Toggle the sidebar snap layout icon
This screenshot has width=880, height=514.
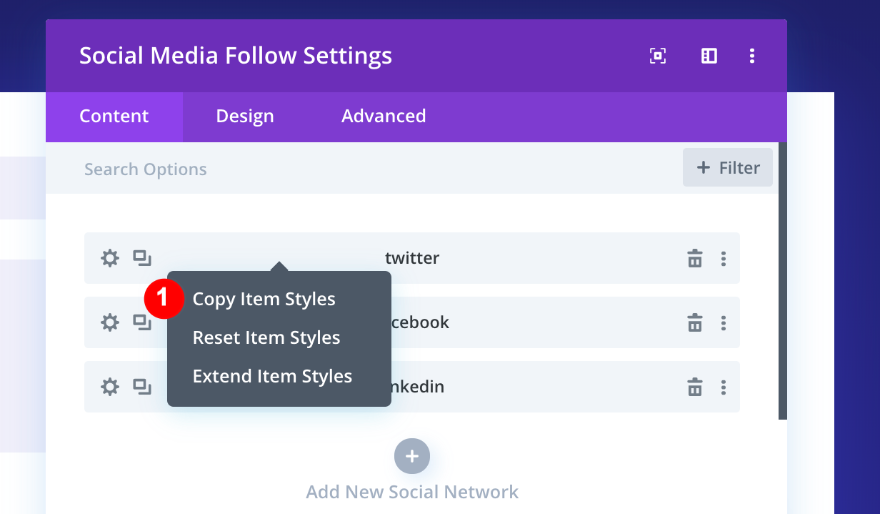click(x=709, y=56)
